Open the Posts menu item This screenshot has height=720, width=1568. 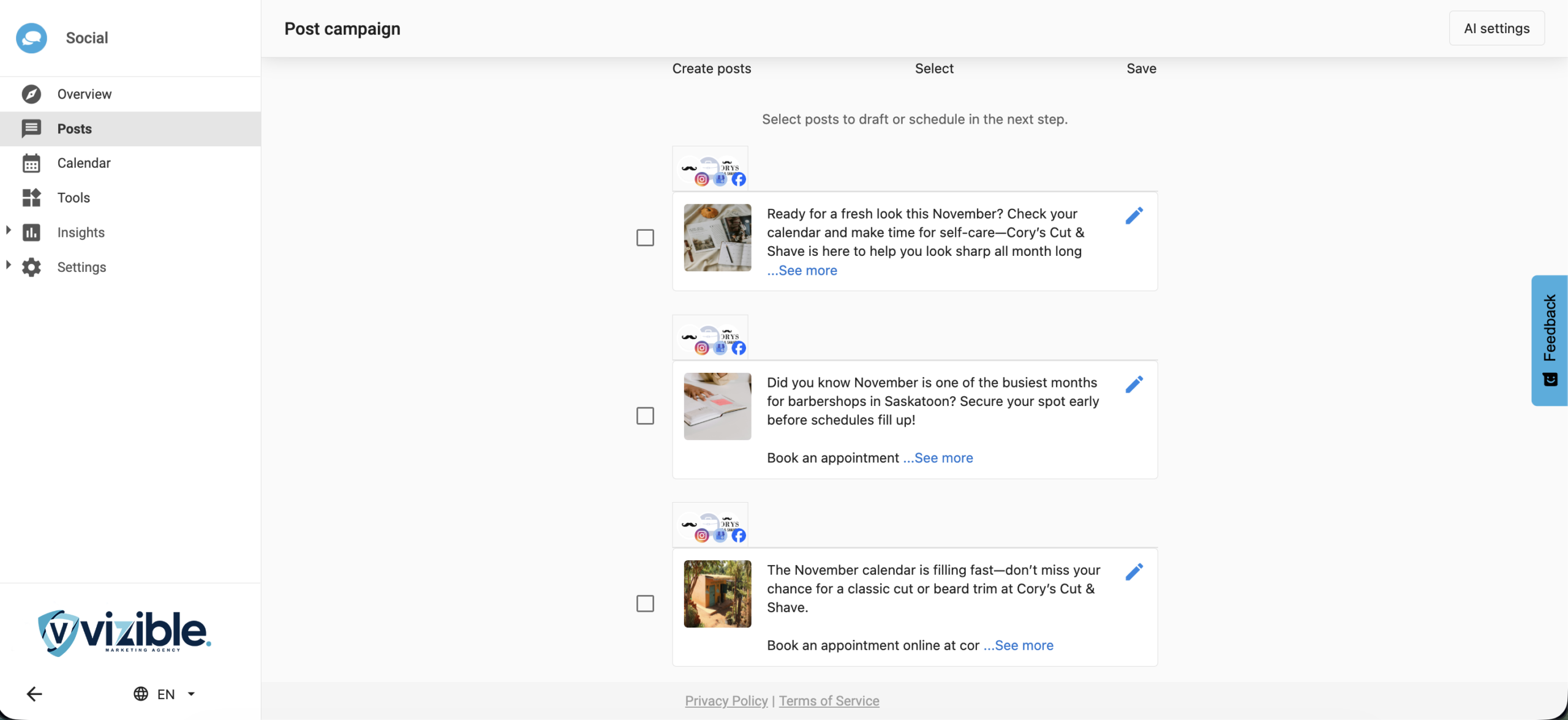click(74, 129)
